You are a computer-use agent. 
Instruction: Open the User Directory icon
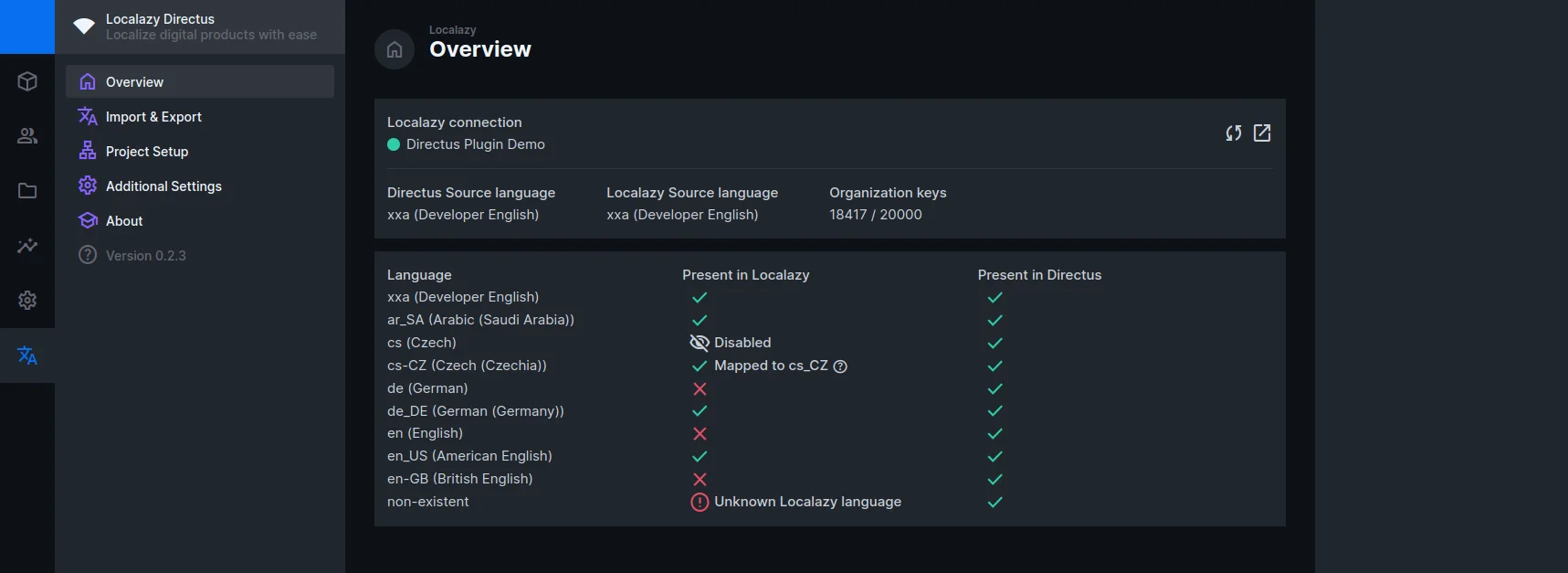pos(27,135)
